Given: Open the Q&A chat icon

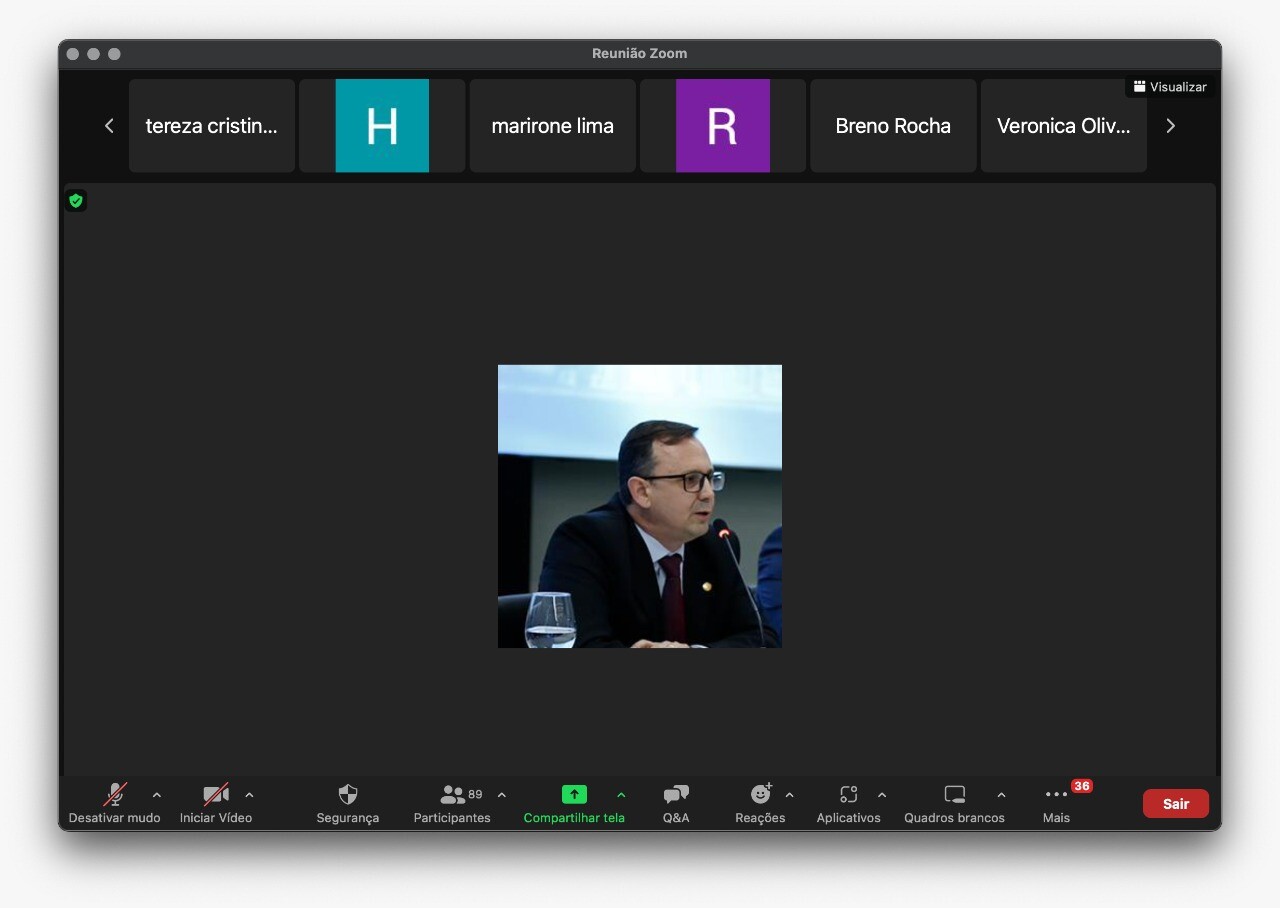Looking at the screenshot, I should coord(676,795).
